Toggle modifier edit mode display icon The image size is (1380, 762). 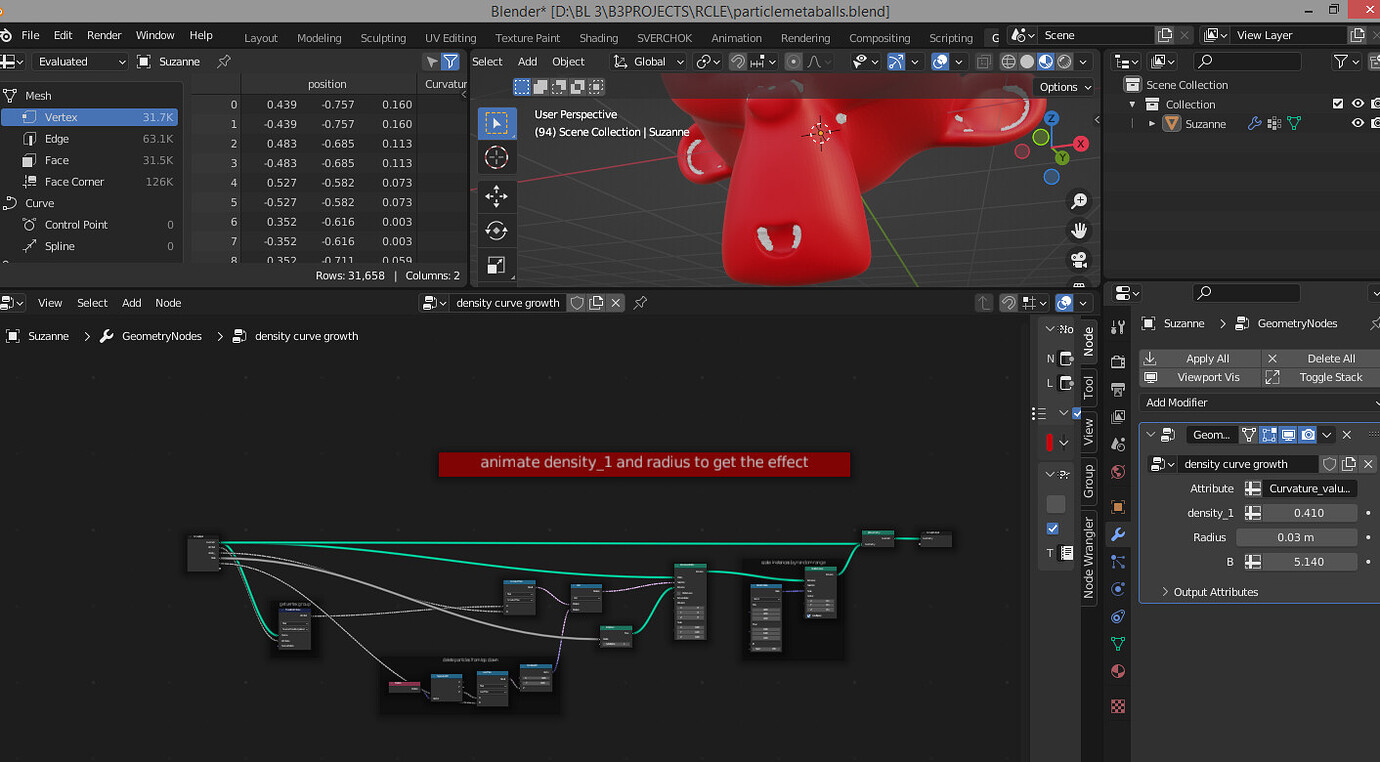tap(1269, 434)
